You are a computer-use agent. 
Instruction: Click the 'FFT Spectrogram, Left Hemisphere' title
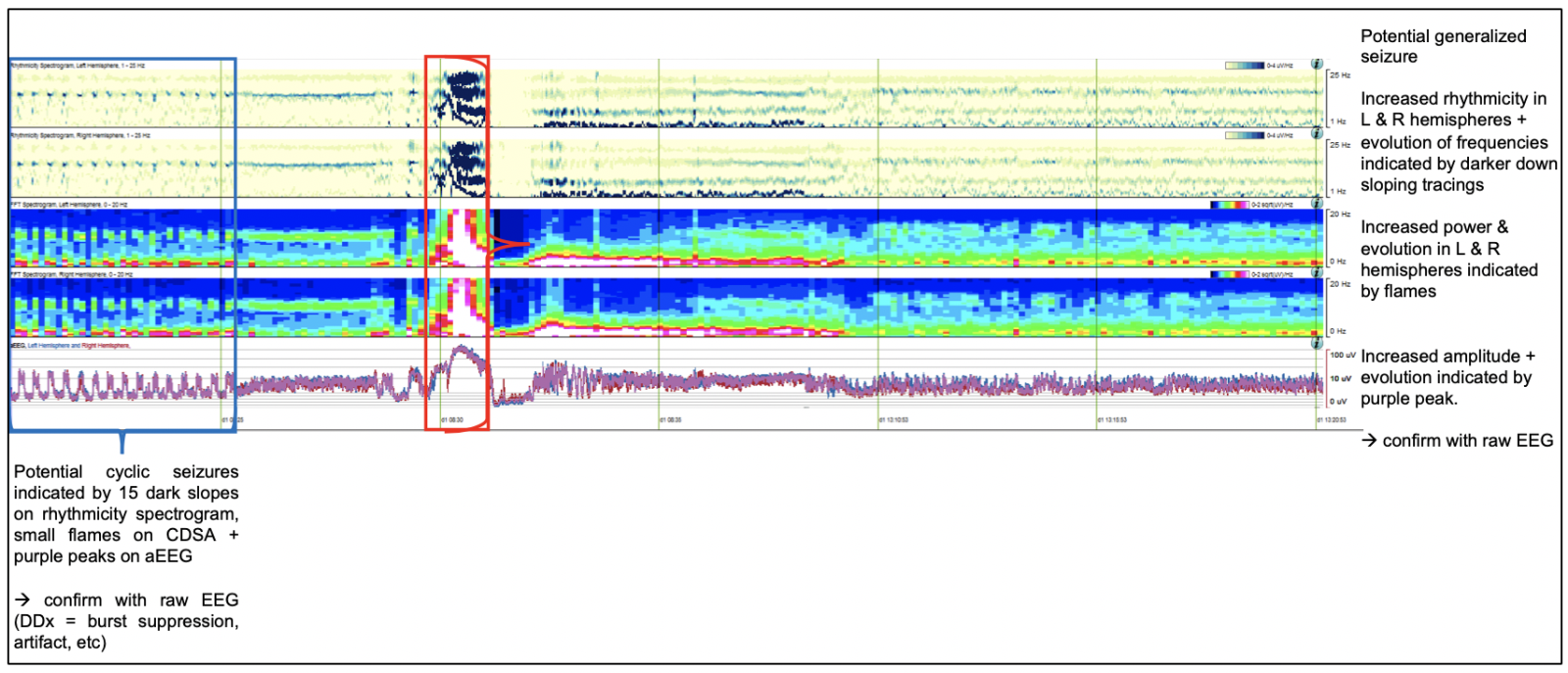[69, 205]
